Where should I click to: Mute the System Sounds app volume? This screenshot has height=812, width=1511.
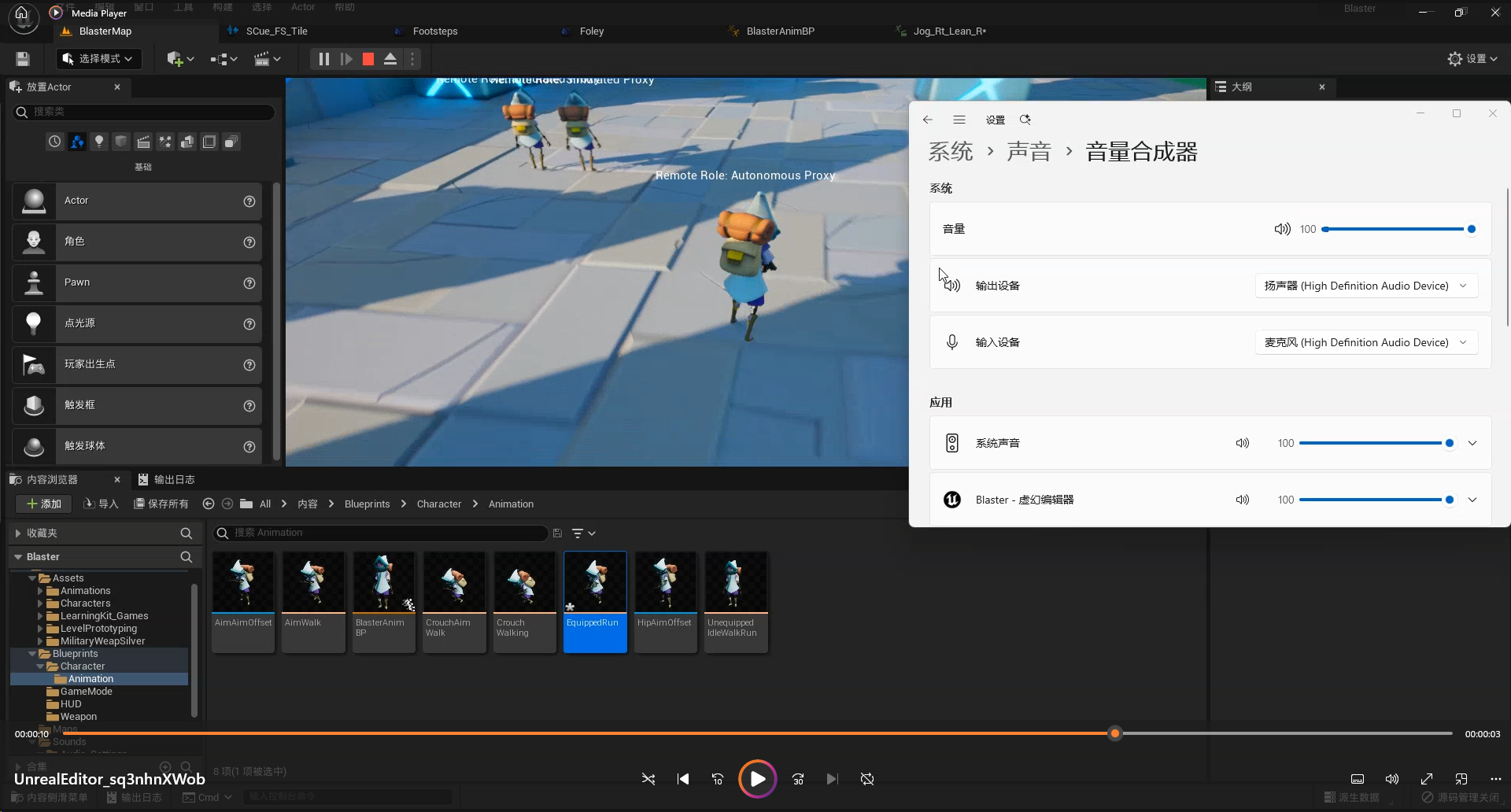click(x=1243, y=443)
